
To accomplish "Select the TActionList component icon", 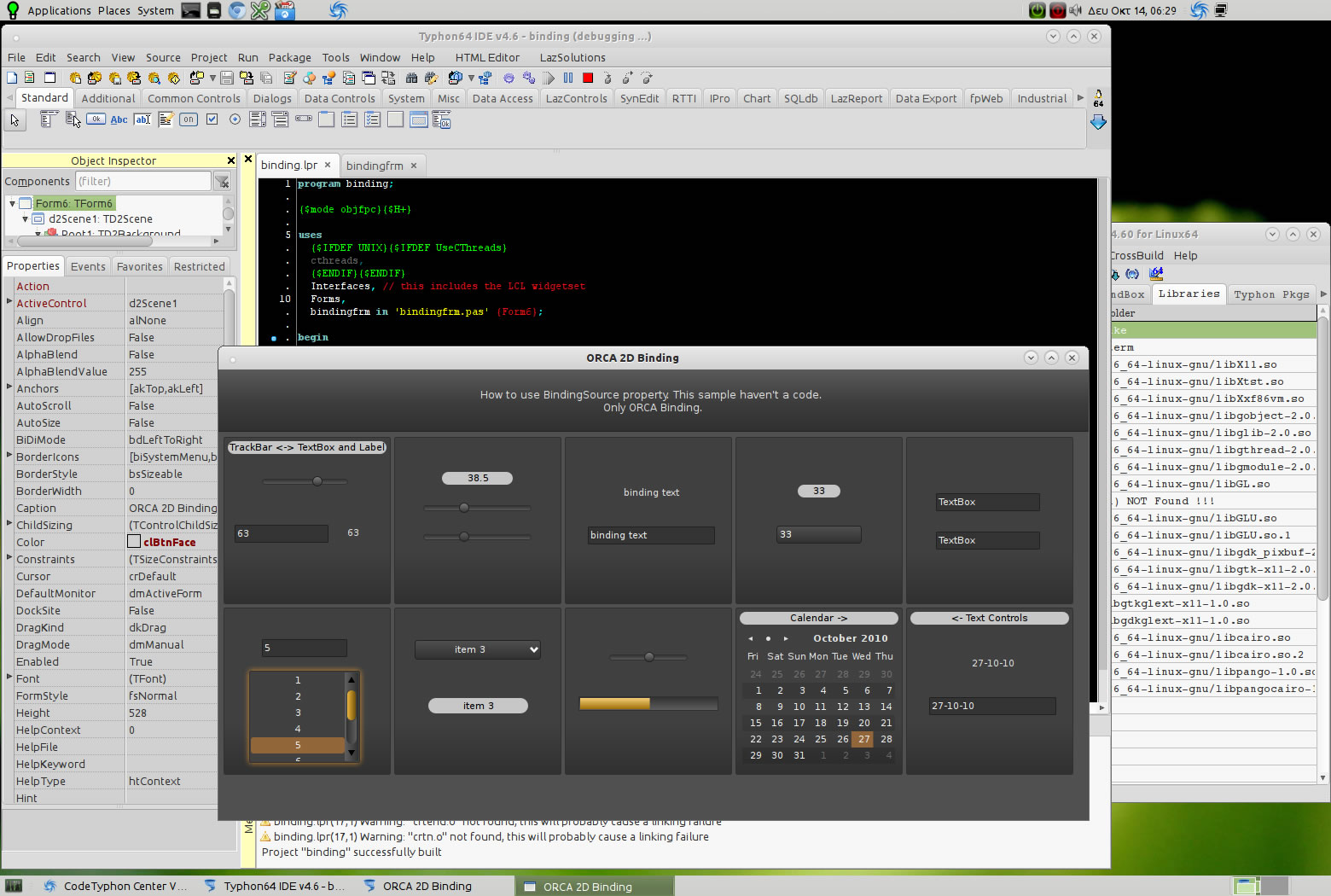I will (441, 119).
